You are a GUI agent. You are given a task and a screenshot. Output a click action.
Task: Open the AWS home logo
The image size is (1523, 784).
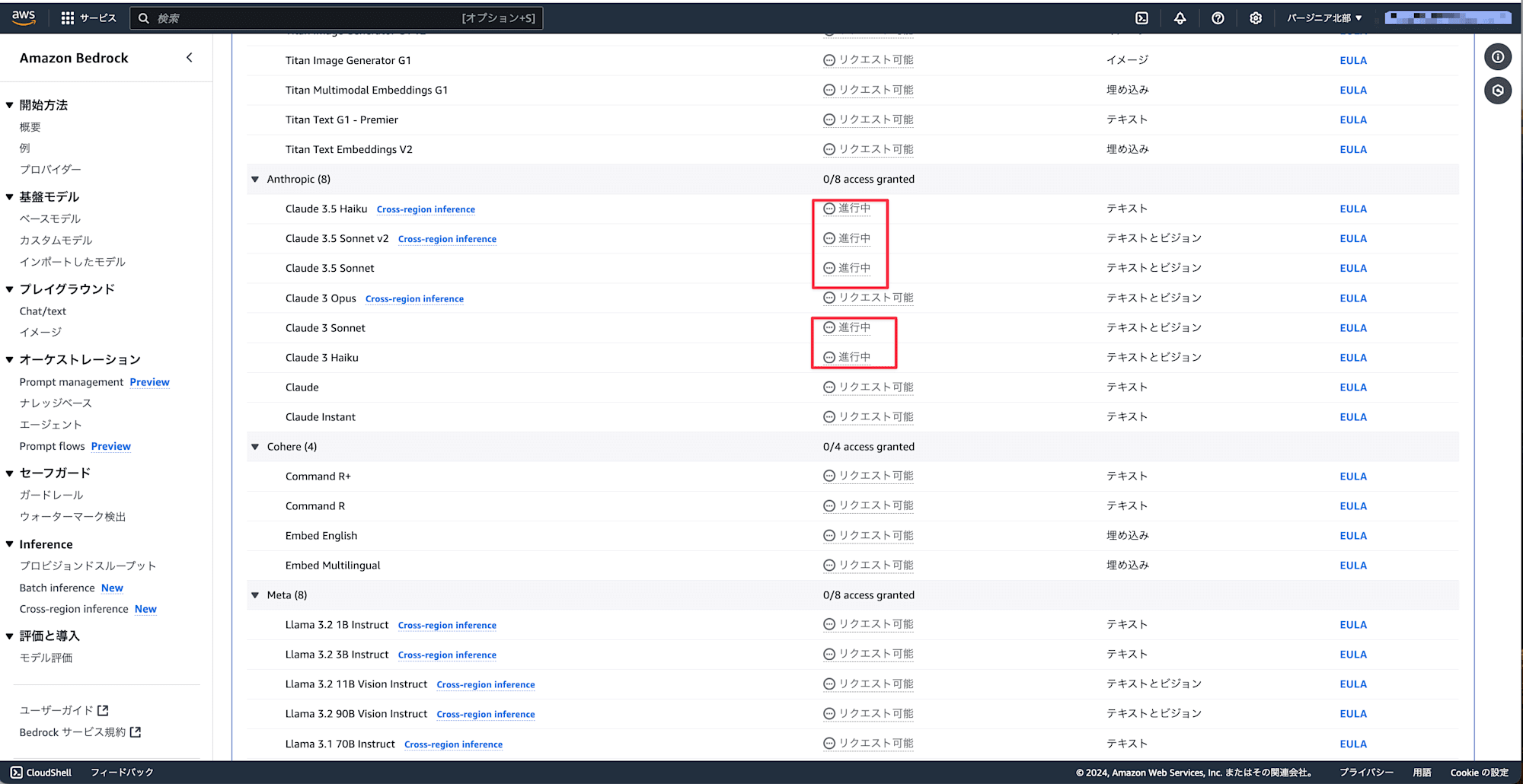click(x=24, y=18)
